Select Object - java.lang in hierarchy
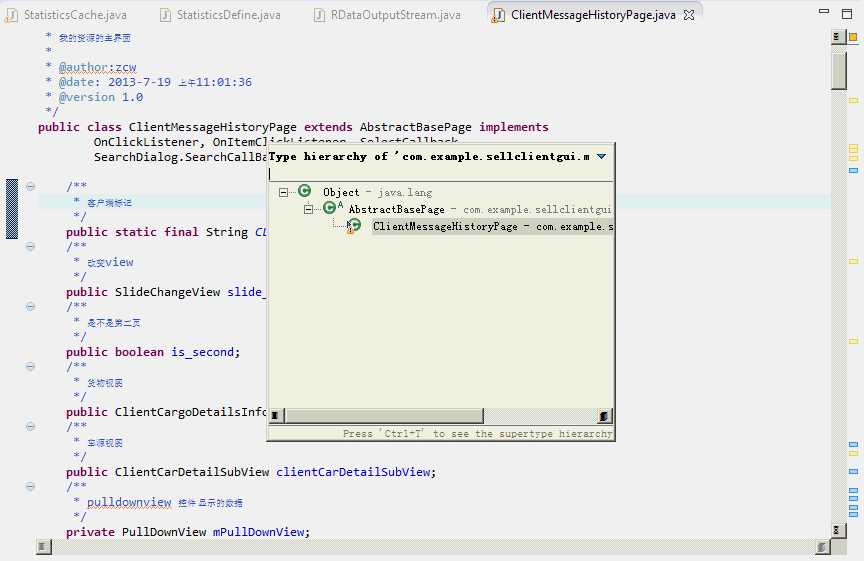 [377, 192]
